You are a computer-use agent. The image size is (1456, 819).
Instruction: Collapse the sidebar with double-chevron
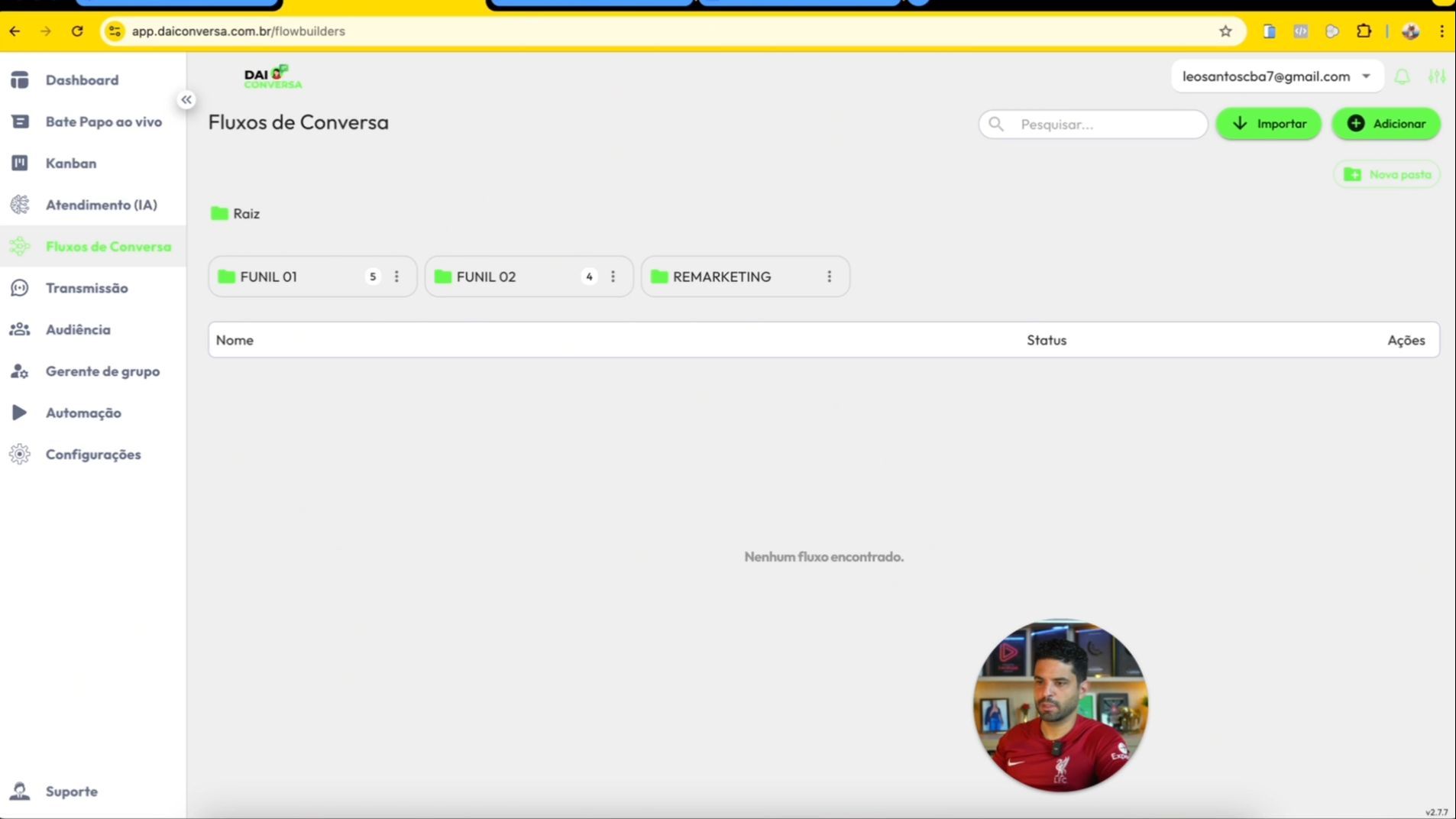click(x=186, y=99)
